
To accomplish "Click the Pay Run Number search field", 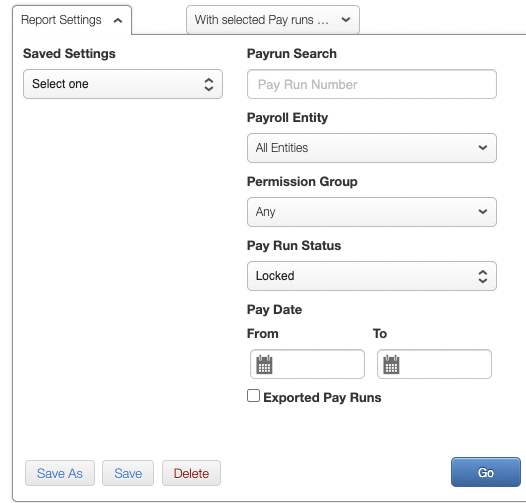I will coord(372,84).
